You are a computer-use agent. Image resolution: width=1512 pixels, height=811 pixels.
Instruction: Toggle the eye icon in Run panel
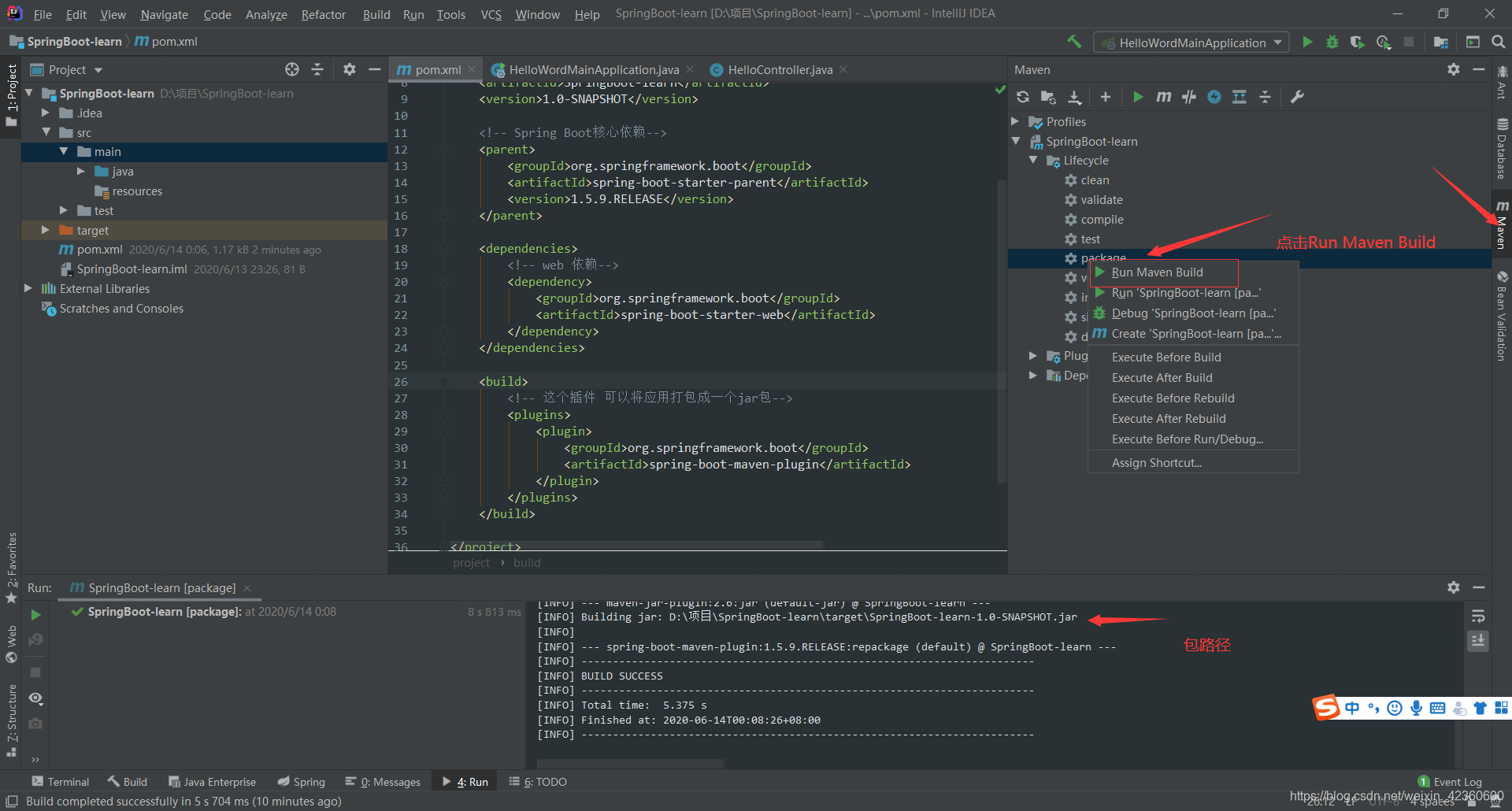click(35, 698)
